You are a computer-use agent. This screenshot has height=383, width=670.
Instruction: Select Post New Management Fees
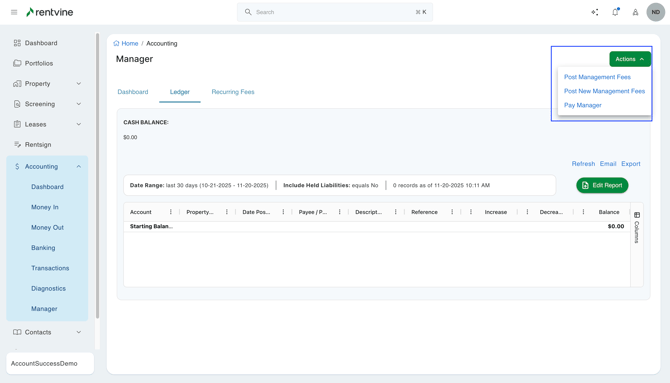click(x=604, y=91)
